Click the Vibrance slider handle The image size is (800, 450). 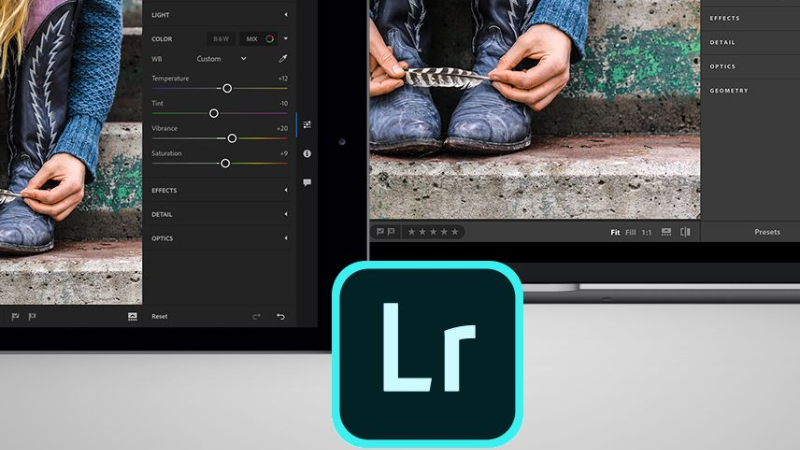point(232,138)
